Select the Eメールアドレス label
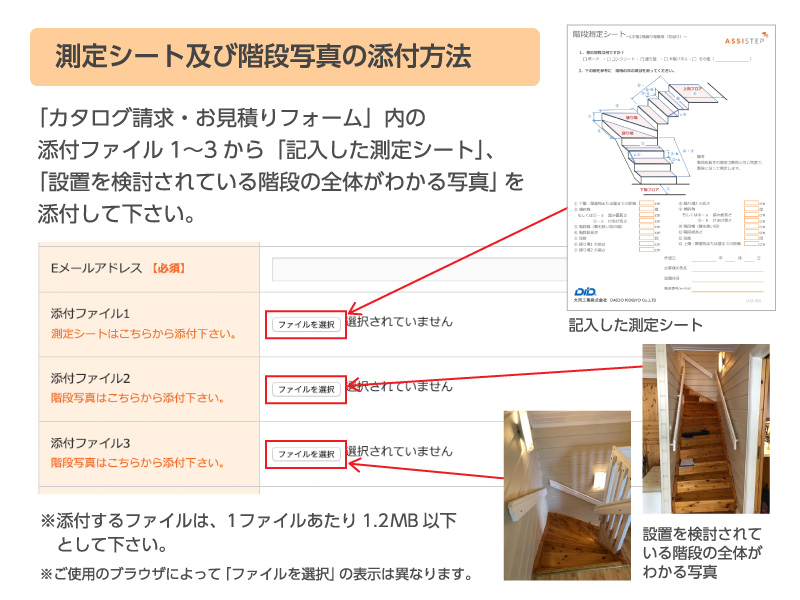Viewport: 800px width, 600px height. point(96,268)
